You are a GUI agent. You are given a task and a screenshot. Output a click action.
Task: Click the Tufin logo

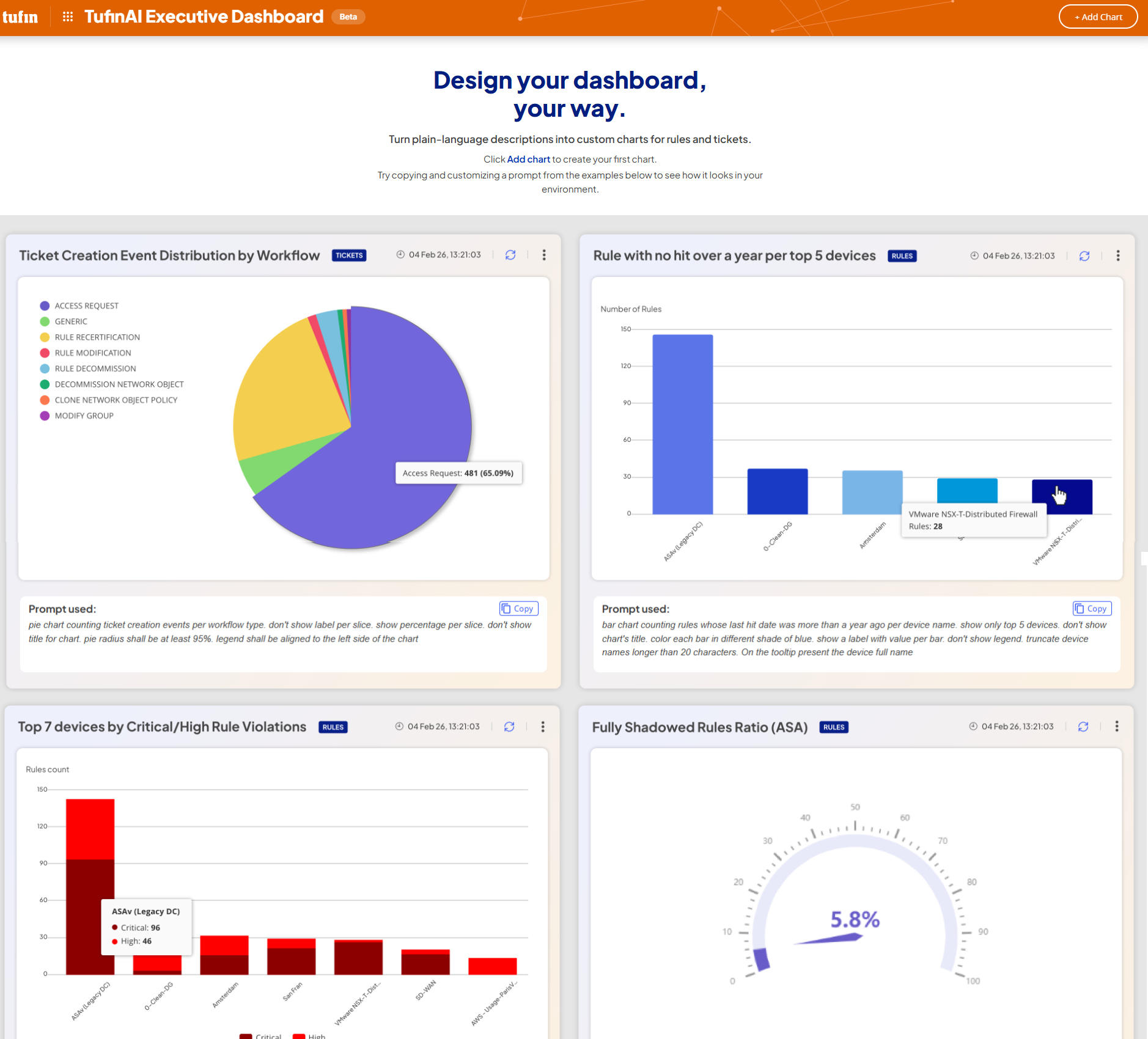[x=20, y=17]
